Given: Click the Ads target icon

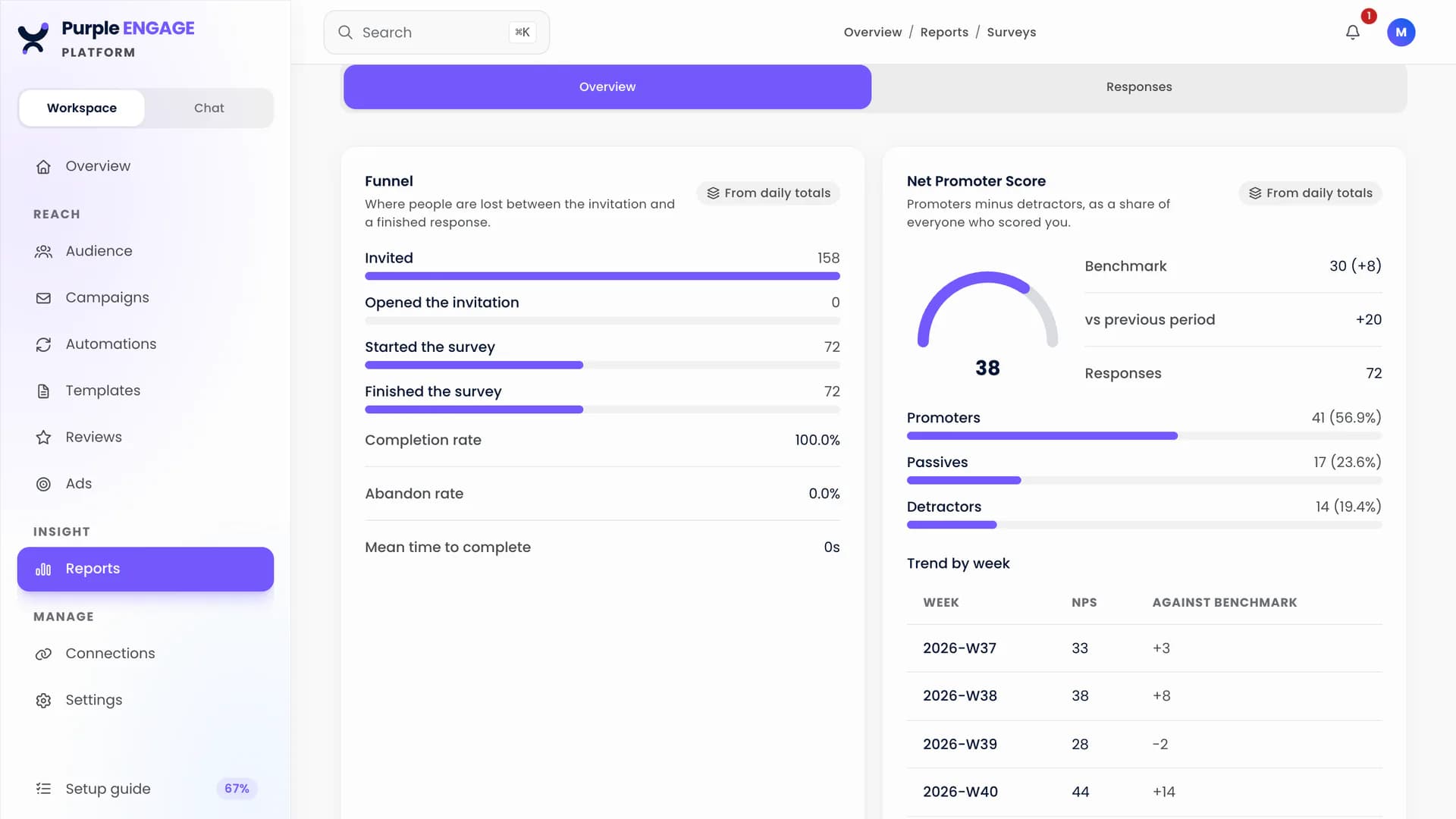Looking at the screenshot, I should coord(43,484).
